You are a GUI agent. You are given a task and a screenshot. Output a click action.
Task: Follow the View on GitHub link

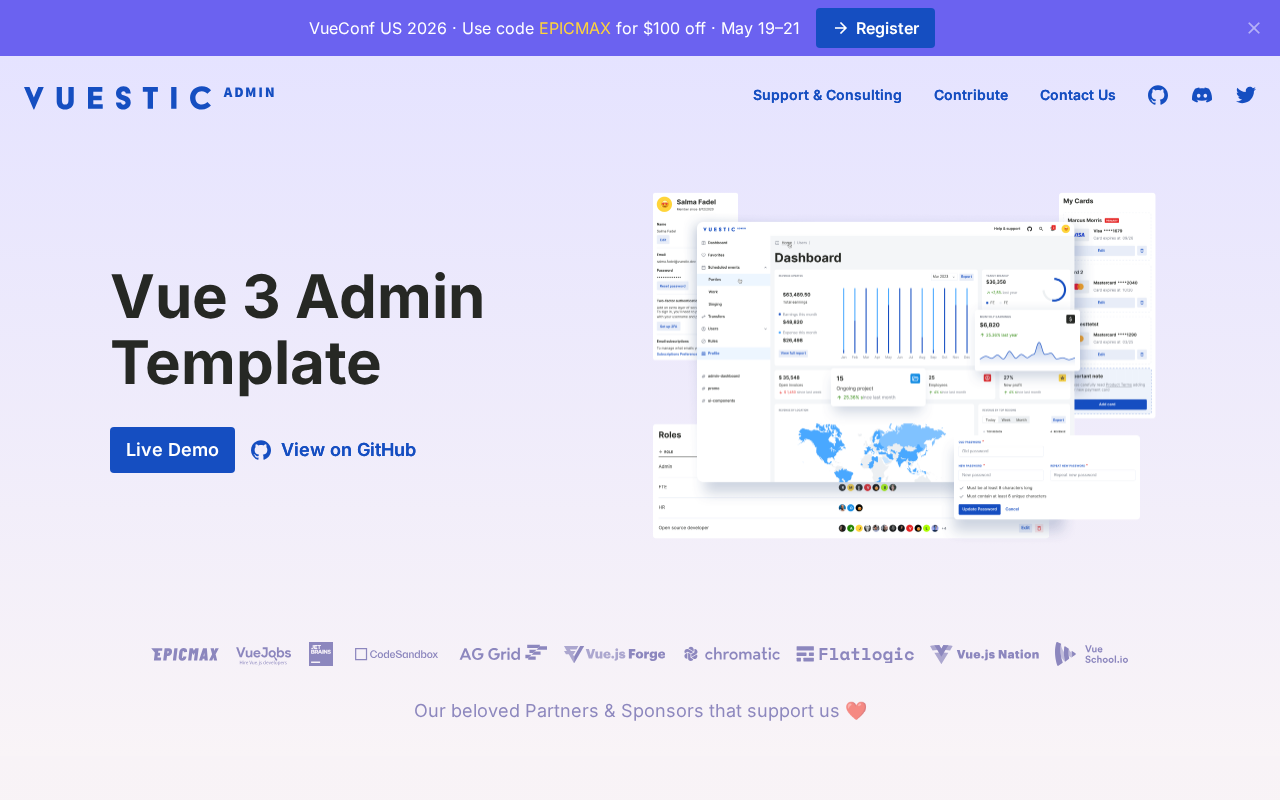(334, 450)
